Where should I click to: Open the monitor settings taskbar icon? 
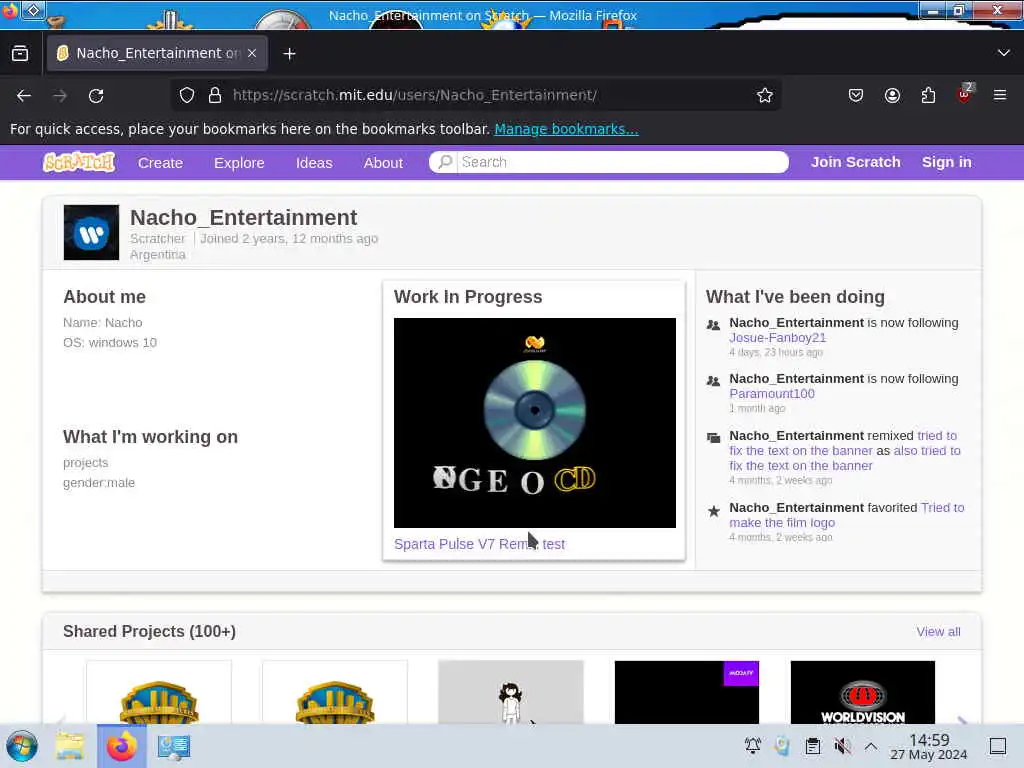[x=174, y=746]
